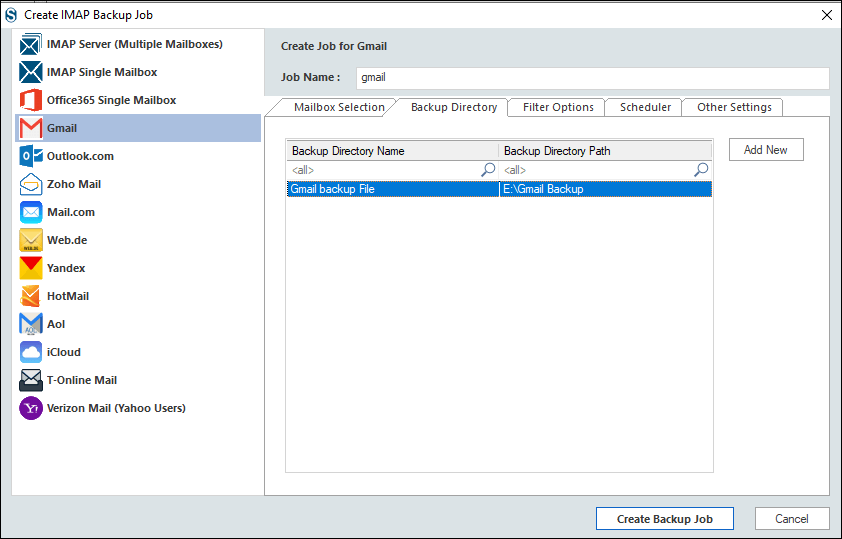Sort by Backup Directory Path column header
The image size is (842, 539).
(x=605, y=151)
